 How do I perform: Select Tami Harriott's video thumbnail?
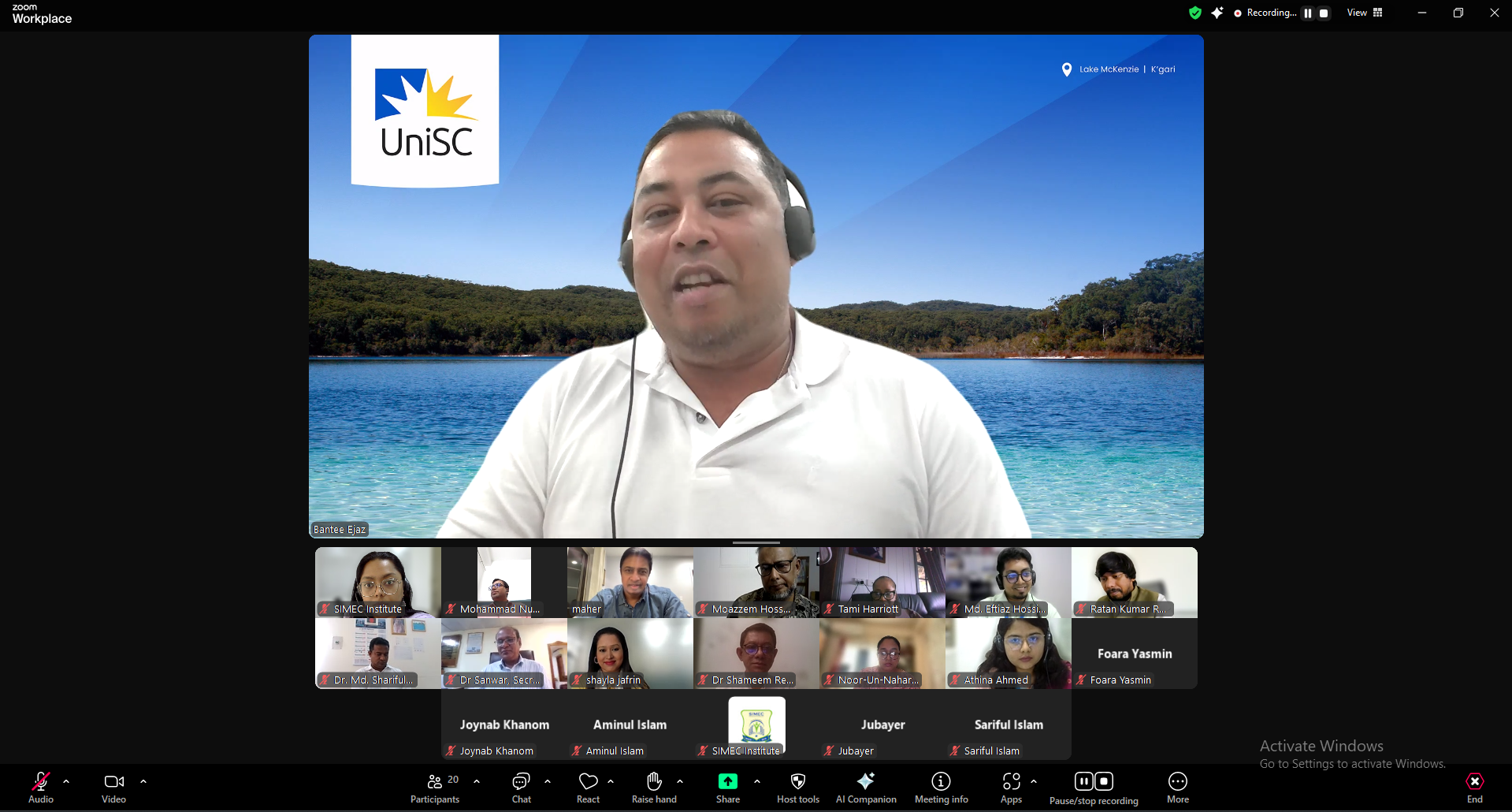(882, 582)
